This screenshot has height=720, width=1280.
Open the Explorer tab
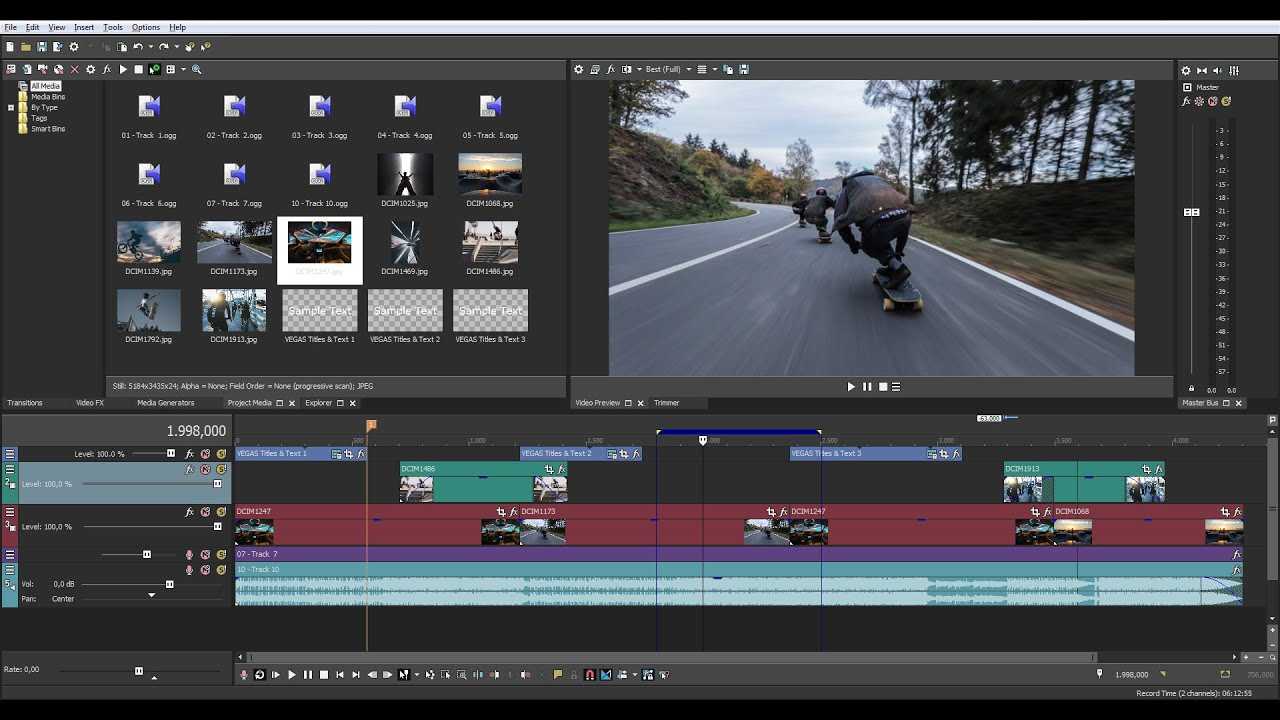[319, 403]
